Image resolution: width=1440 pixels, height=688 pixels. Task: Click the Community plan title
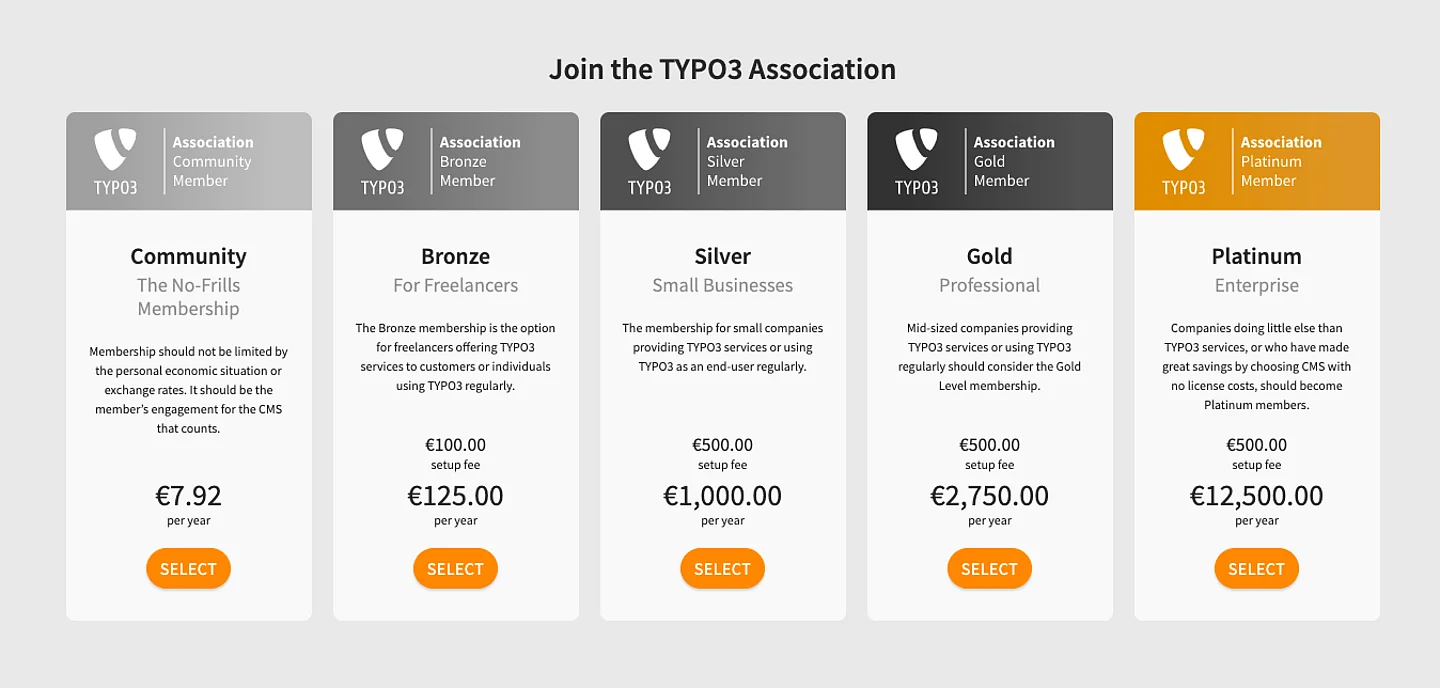click(188, 256)
